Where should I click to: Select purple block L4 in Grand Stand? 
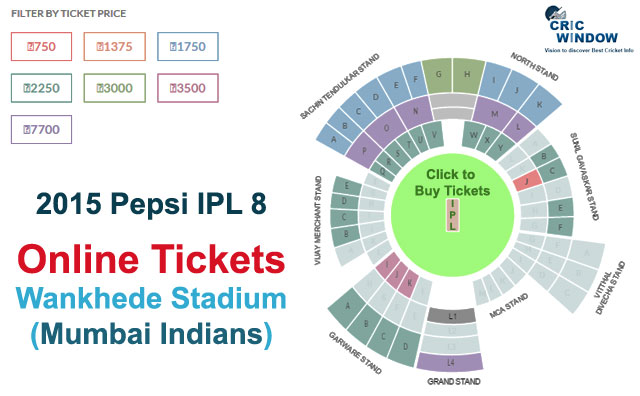(450, 362)
